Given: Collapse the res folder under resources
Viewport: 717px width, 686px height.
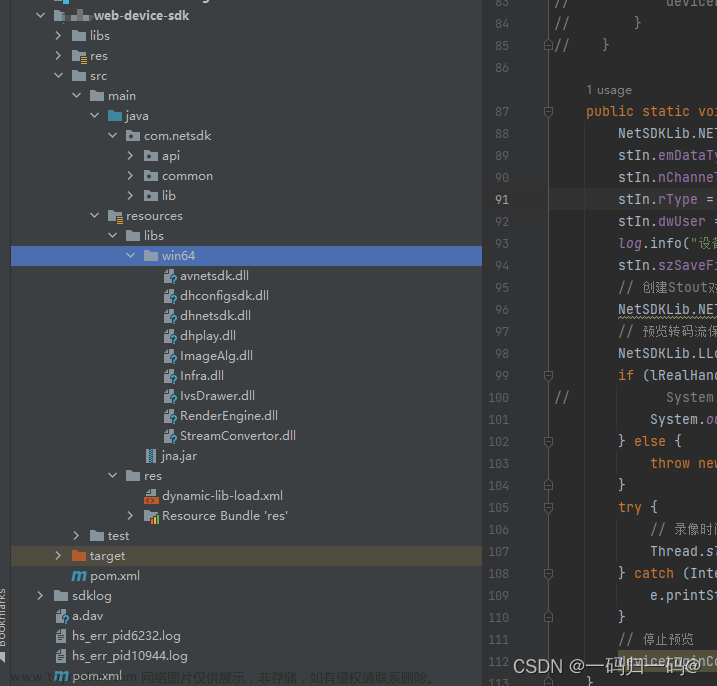Looking at the screenshot, I should (x=112, y=476).
